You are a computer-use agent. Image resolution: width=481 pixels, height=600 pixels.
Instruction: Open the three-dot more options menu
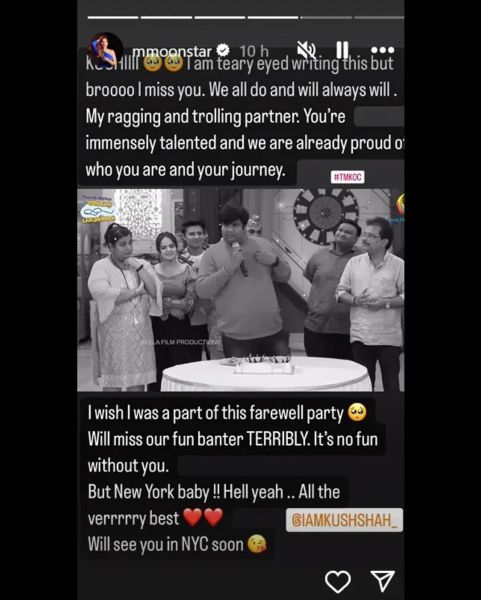382,50
